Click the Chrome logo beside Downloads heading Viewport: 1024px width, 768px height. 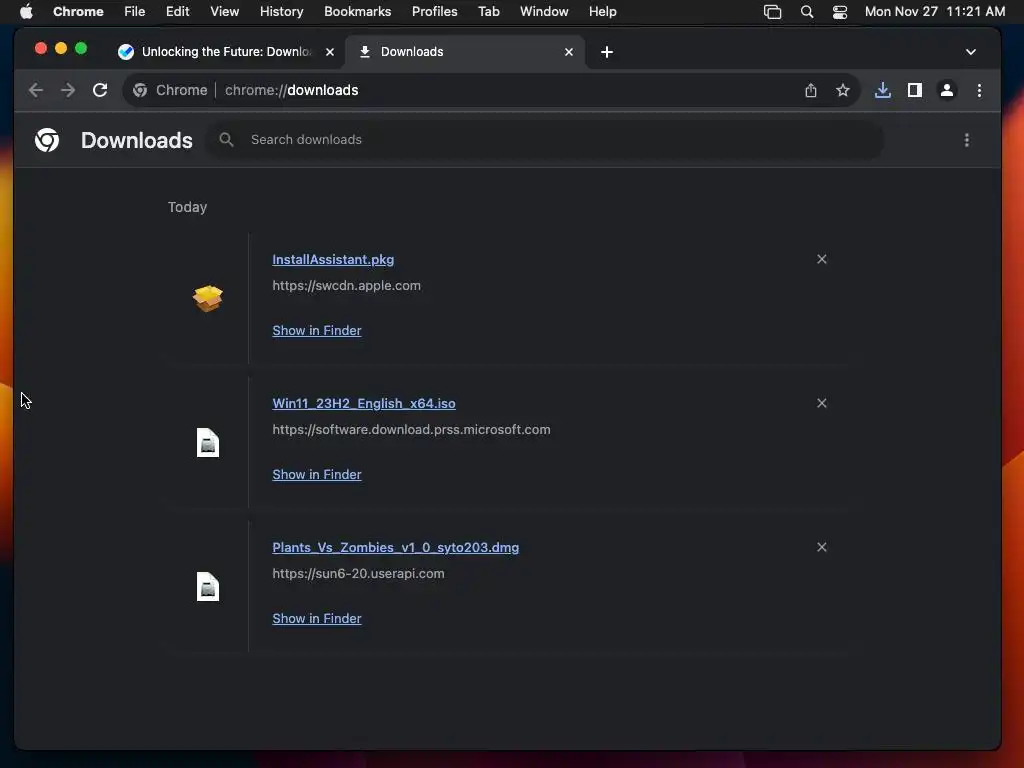coord(47,140)
